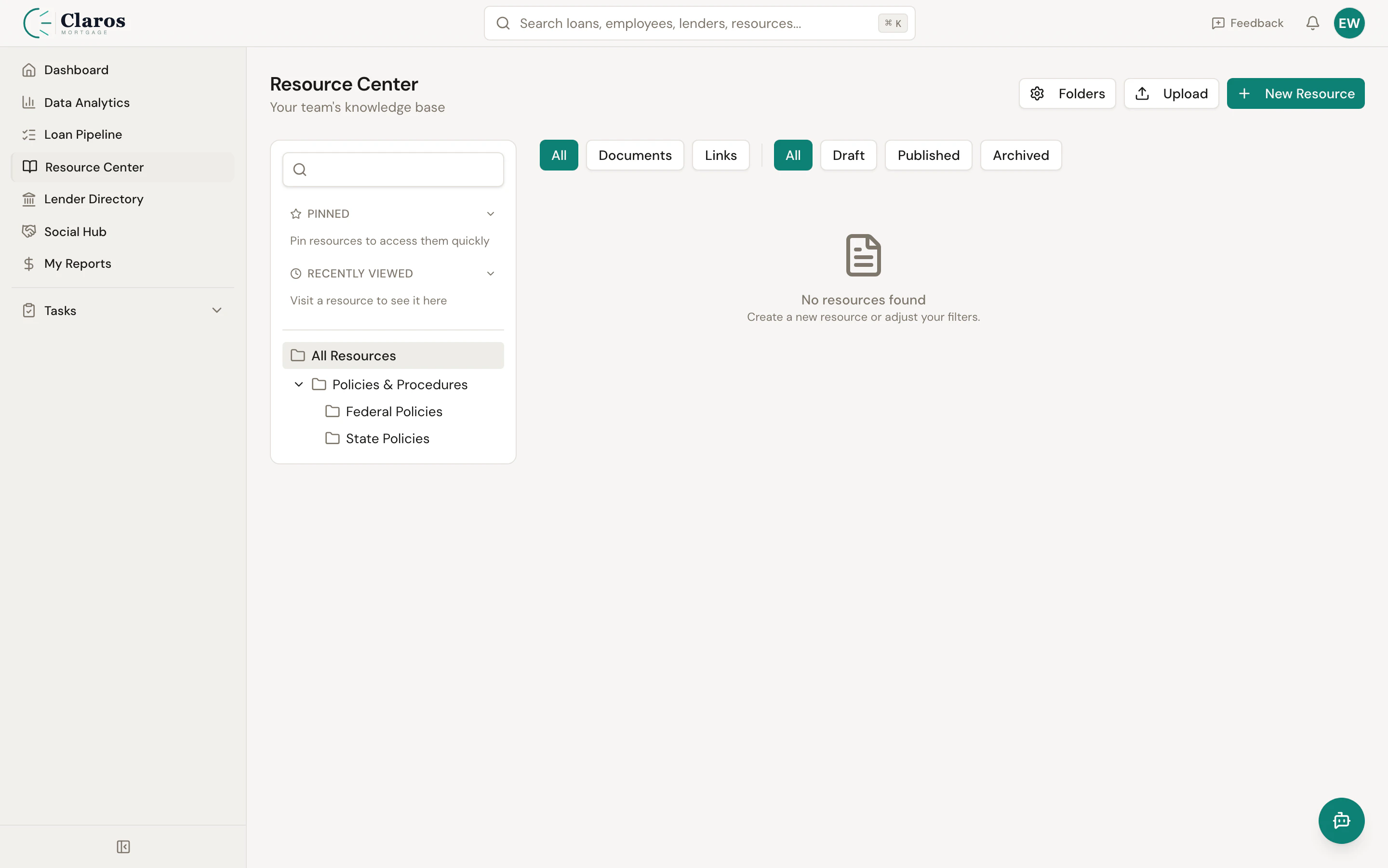Click the Data Analytics chart icon
This screenshot has width=1388, height=868.
click(x=28, y=102)
